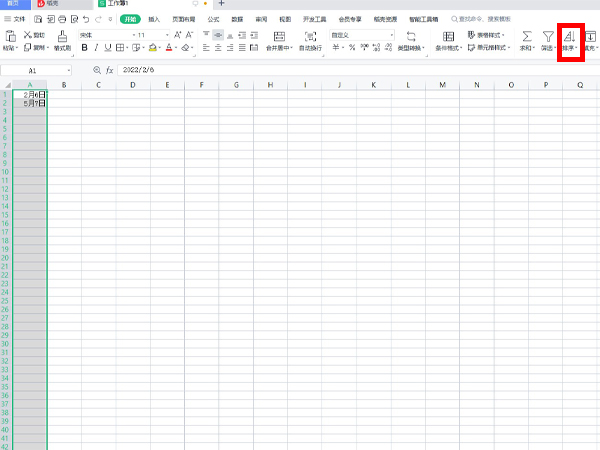This screenshot has width=600, height=450.
Task: Click the Cut scissors icon
Action: [x=28, y=35]
